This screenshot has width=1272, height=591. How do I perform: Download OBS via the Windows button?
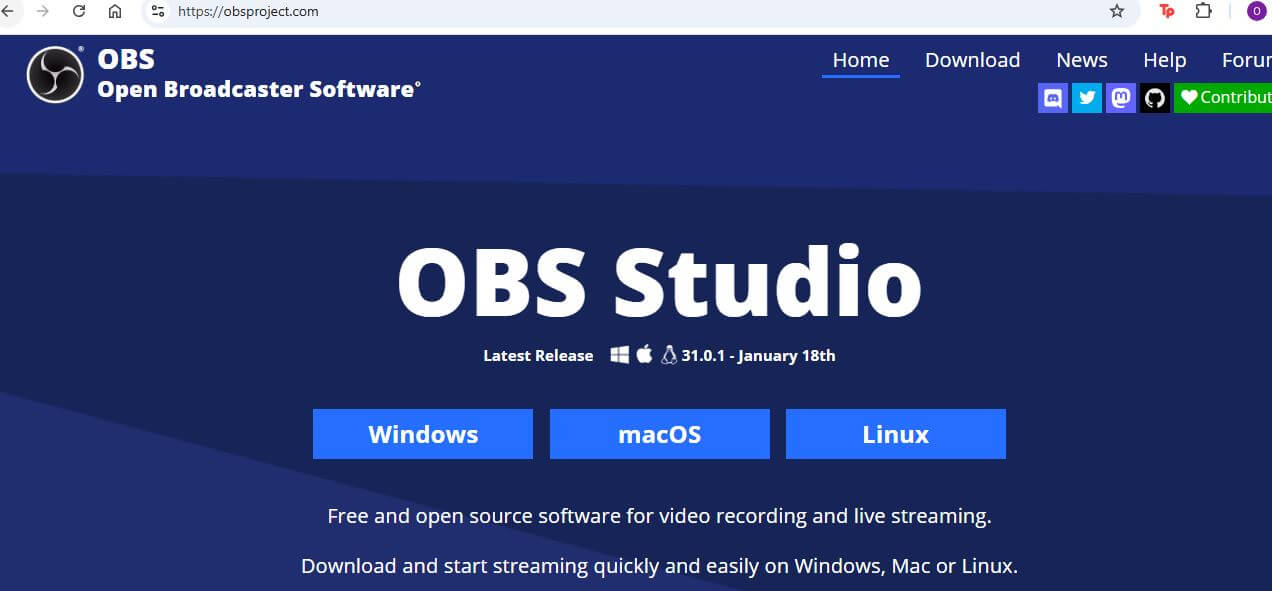[x=423, y=434]
